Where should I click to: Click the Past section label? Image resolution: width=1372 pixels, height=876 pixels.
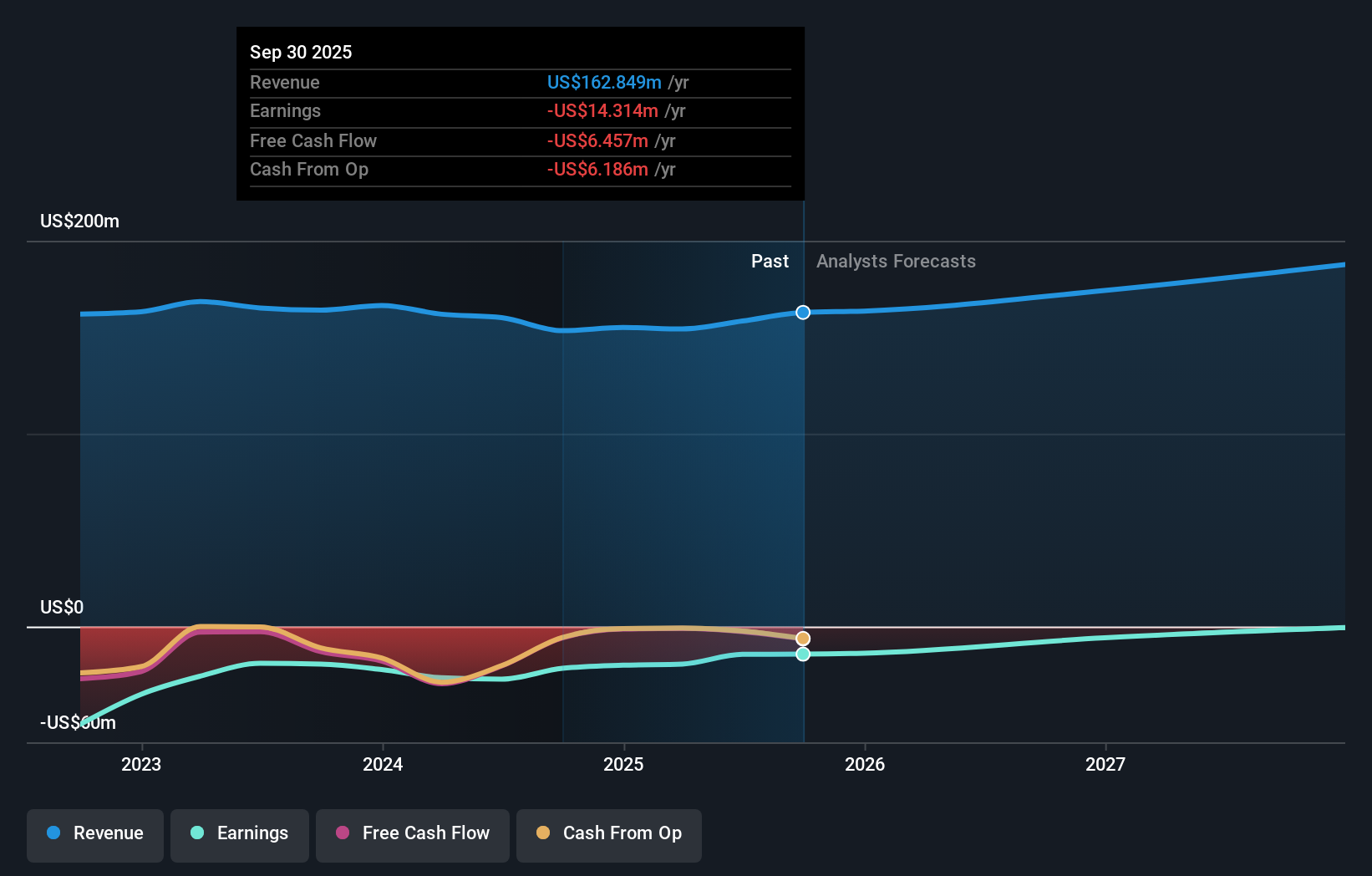[770, 261]
